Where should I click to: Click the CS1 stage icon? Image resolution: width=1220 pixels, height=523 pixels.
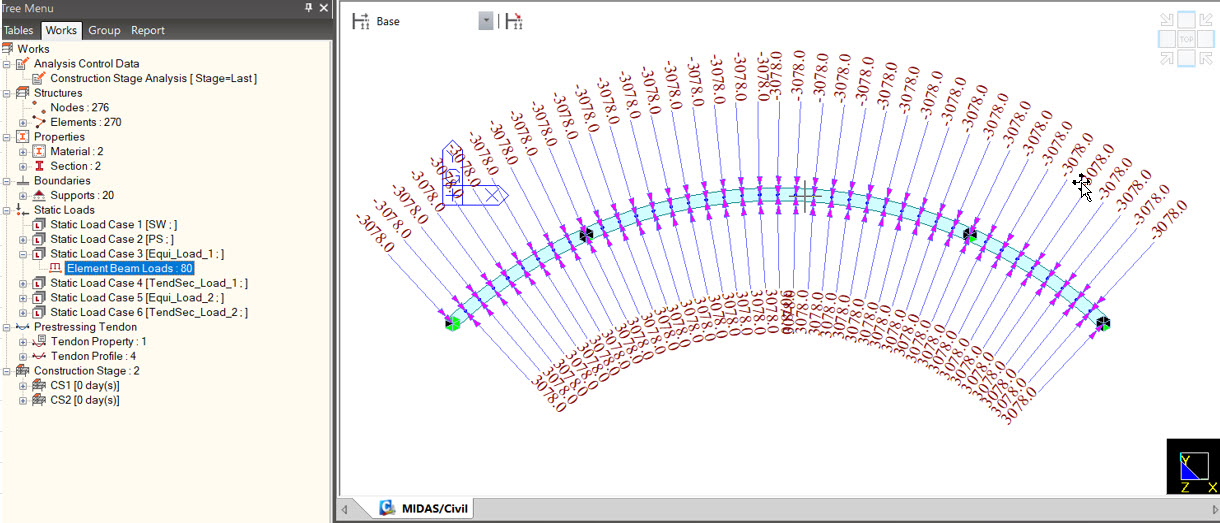pyautogui.click(x=39, y=385)
